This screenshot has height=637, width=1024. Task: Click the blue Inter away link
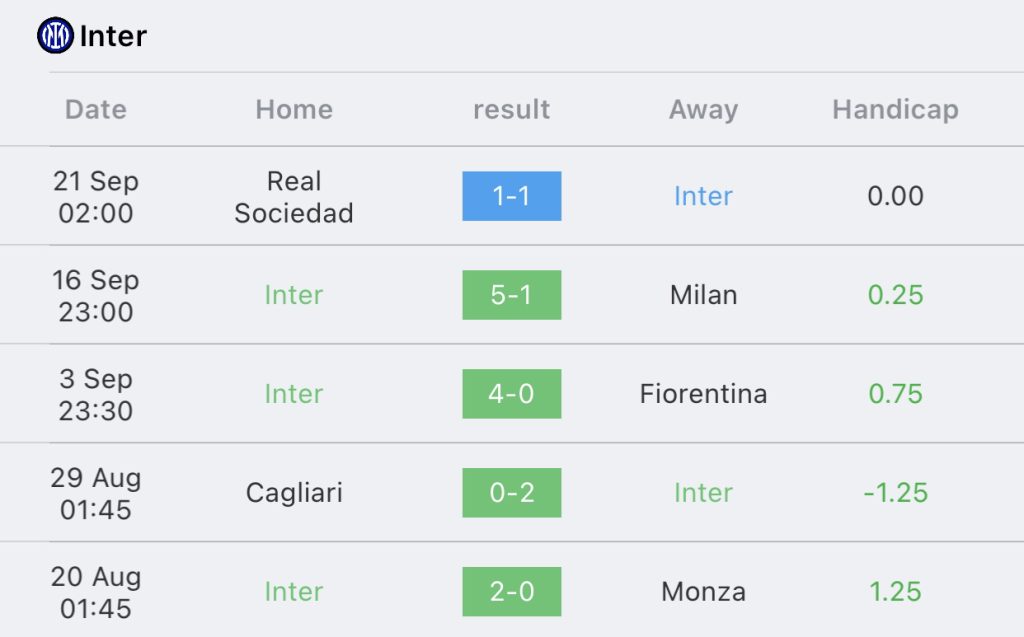pos(703,196)
